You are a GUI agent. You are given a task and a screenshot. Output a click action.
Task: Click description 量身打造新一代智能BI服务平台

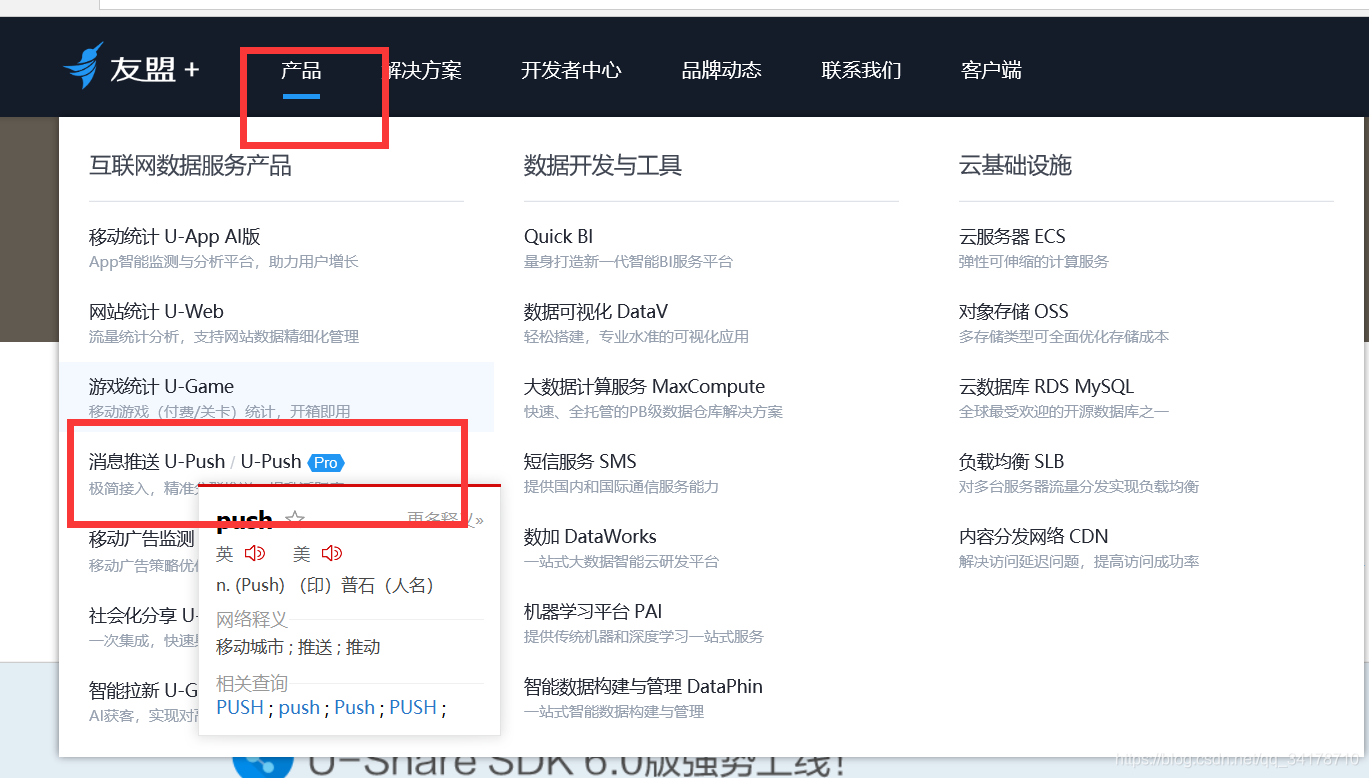coord(628,262)
